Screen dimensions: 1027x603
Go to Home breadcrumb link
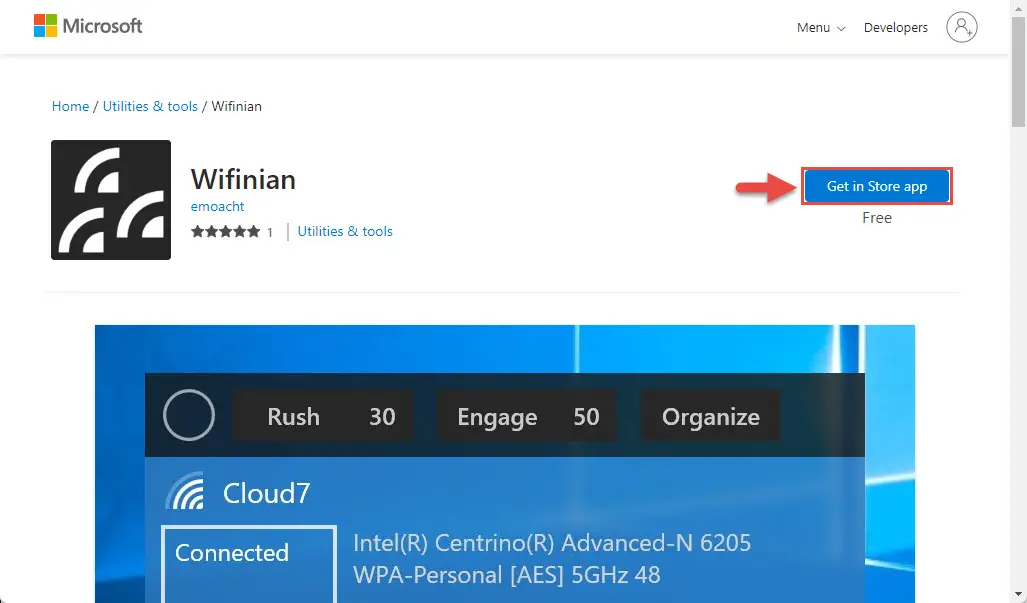point(70,106)
